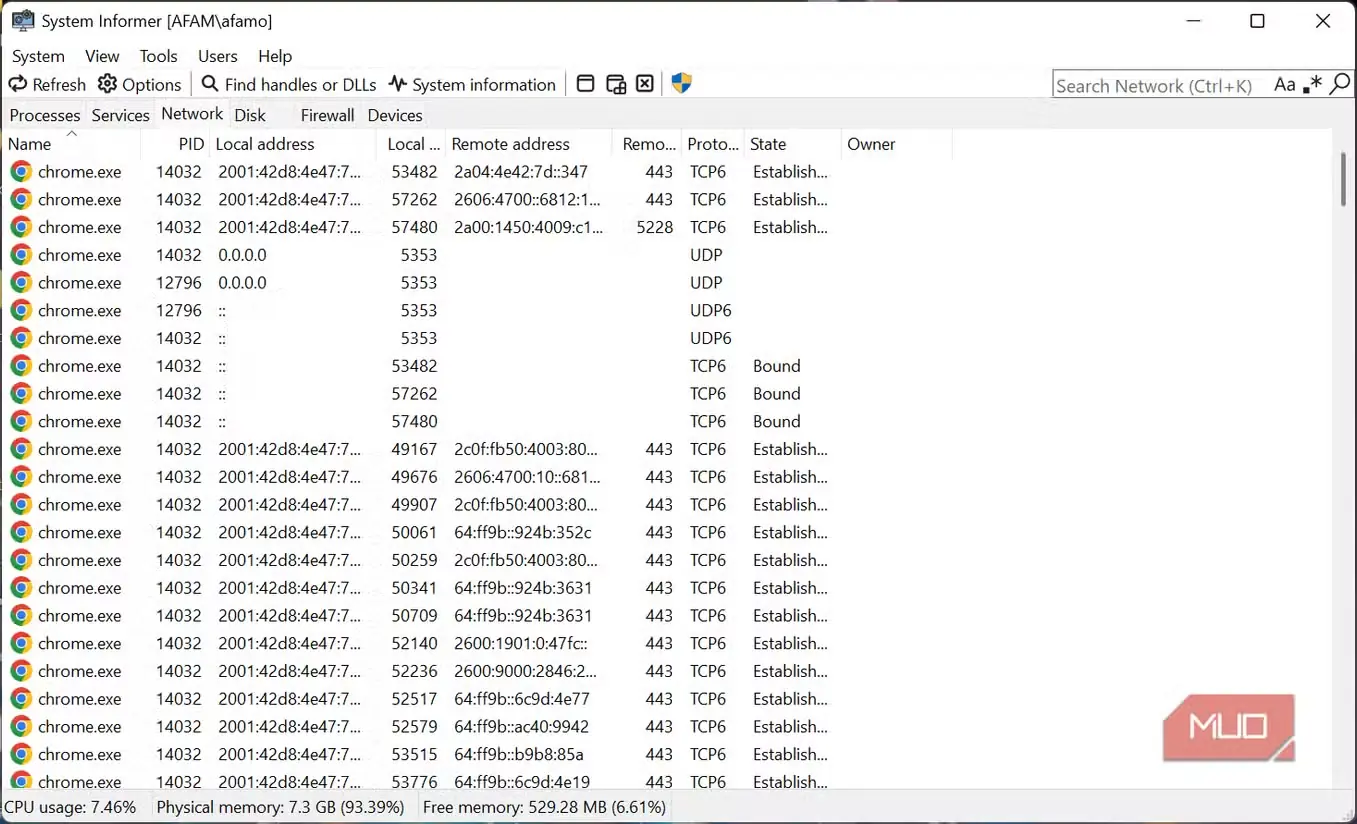
Task: Open the Tools menu
Action: (x=158, y=56)
